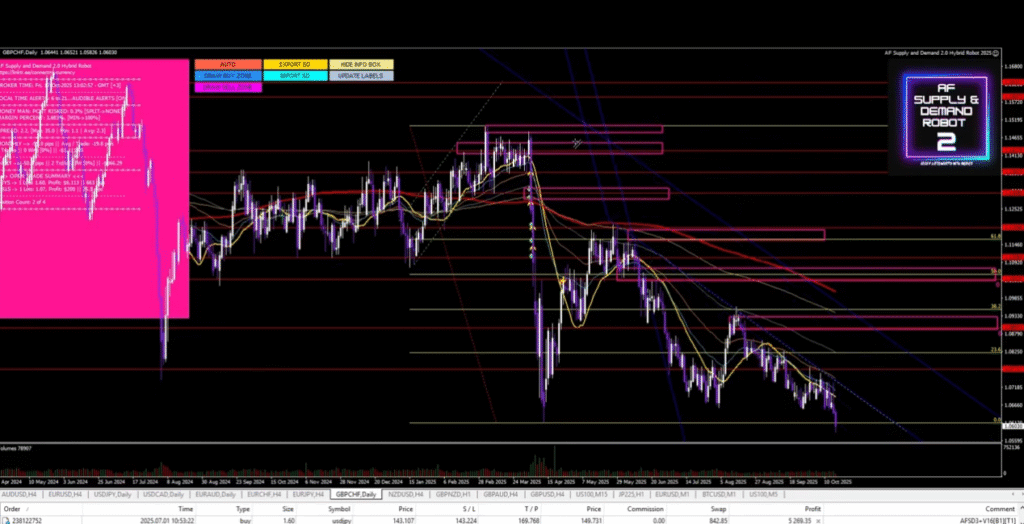
Task: Click the 143.224 stop loss value
Action: (466, 520)
